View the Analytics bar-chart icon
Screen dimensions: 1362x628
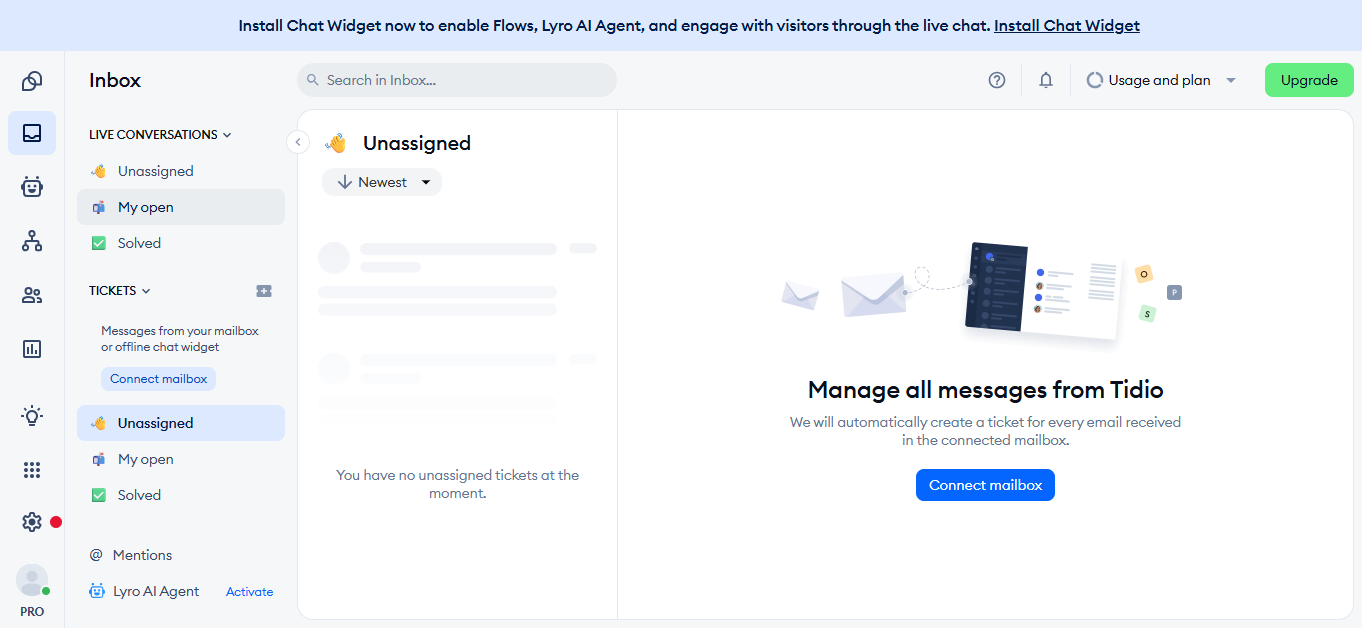coord(31,348)
